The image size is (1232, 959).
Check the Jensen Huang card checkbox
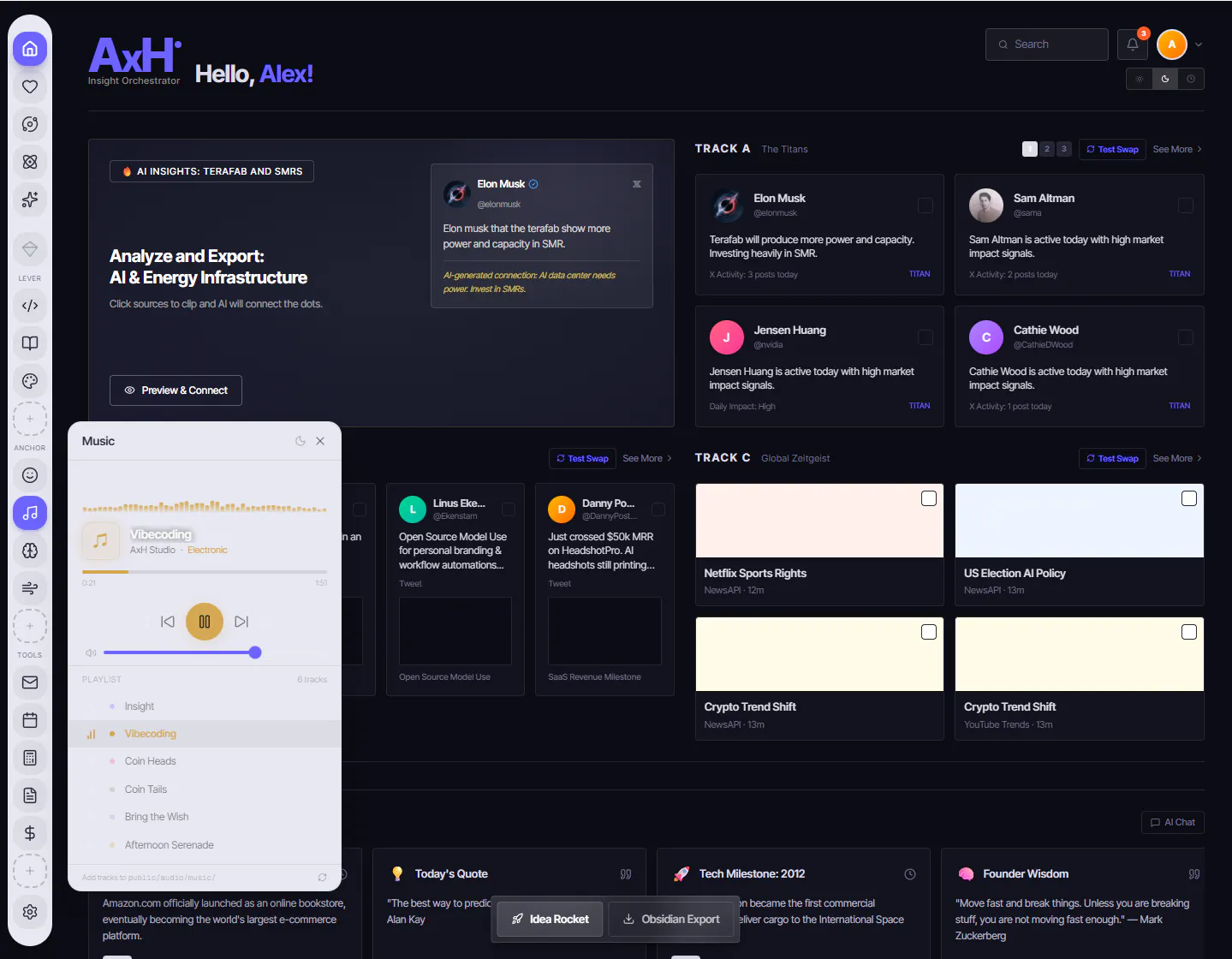coord(925,337)
